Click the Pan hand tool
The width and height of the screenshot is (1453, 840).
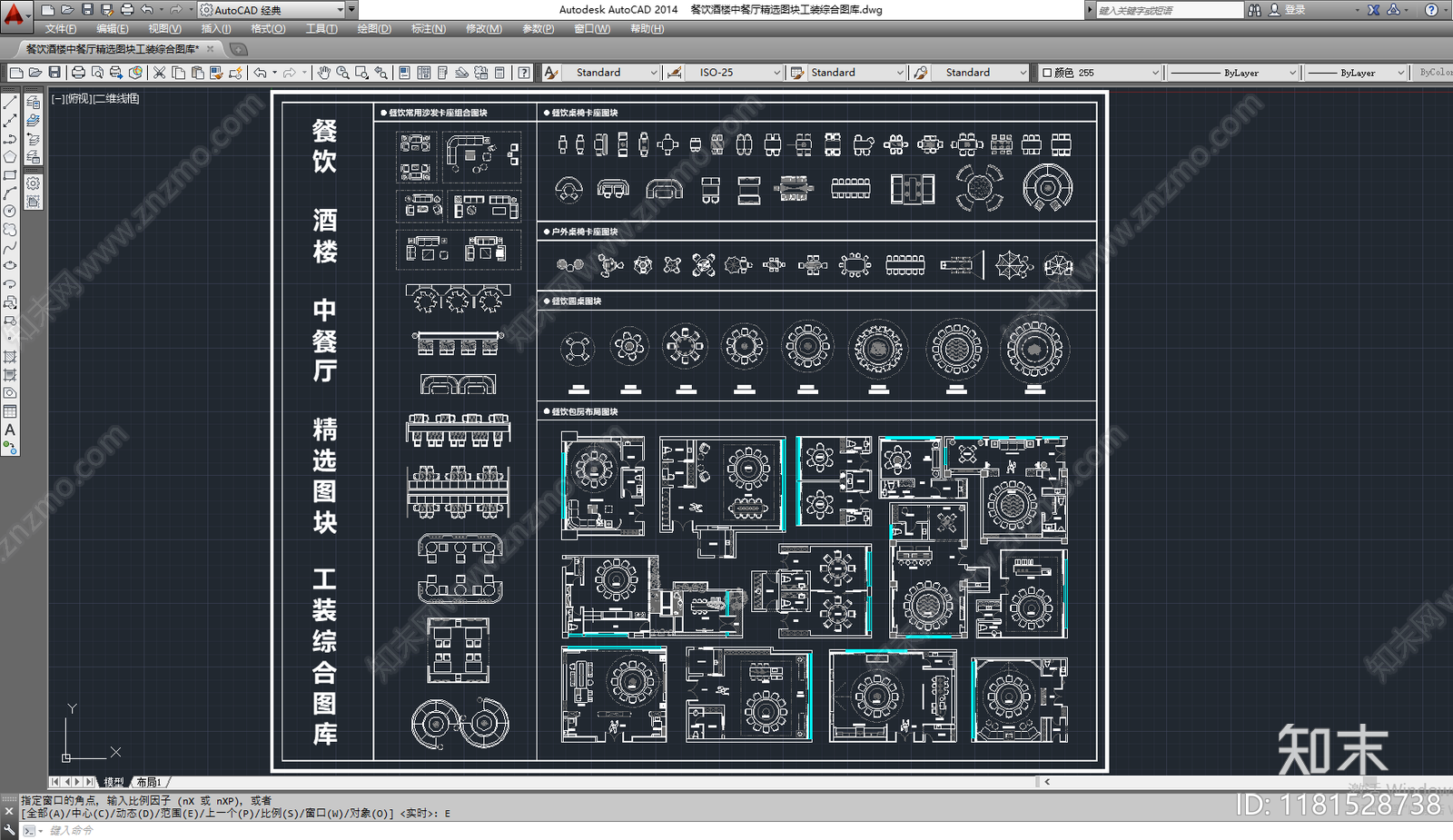tap(323, 73)
